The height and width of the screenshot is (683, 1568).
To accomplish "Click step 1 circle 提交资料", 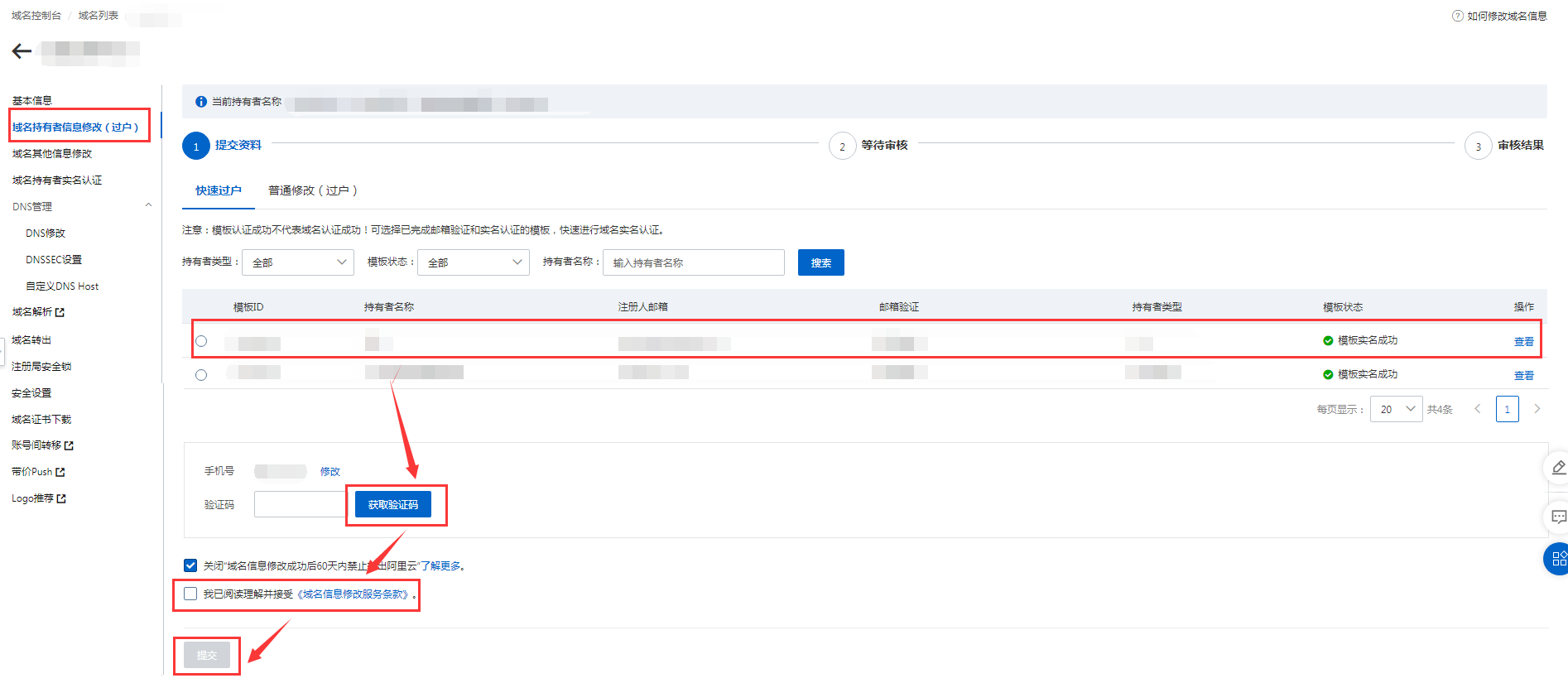I will pyautogui.click(x=196, y=146).
